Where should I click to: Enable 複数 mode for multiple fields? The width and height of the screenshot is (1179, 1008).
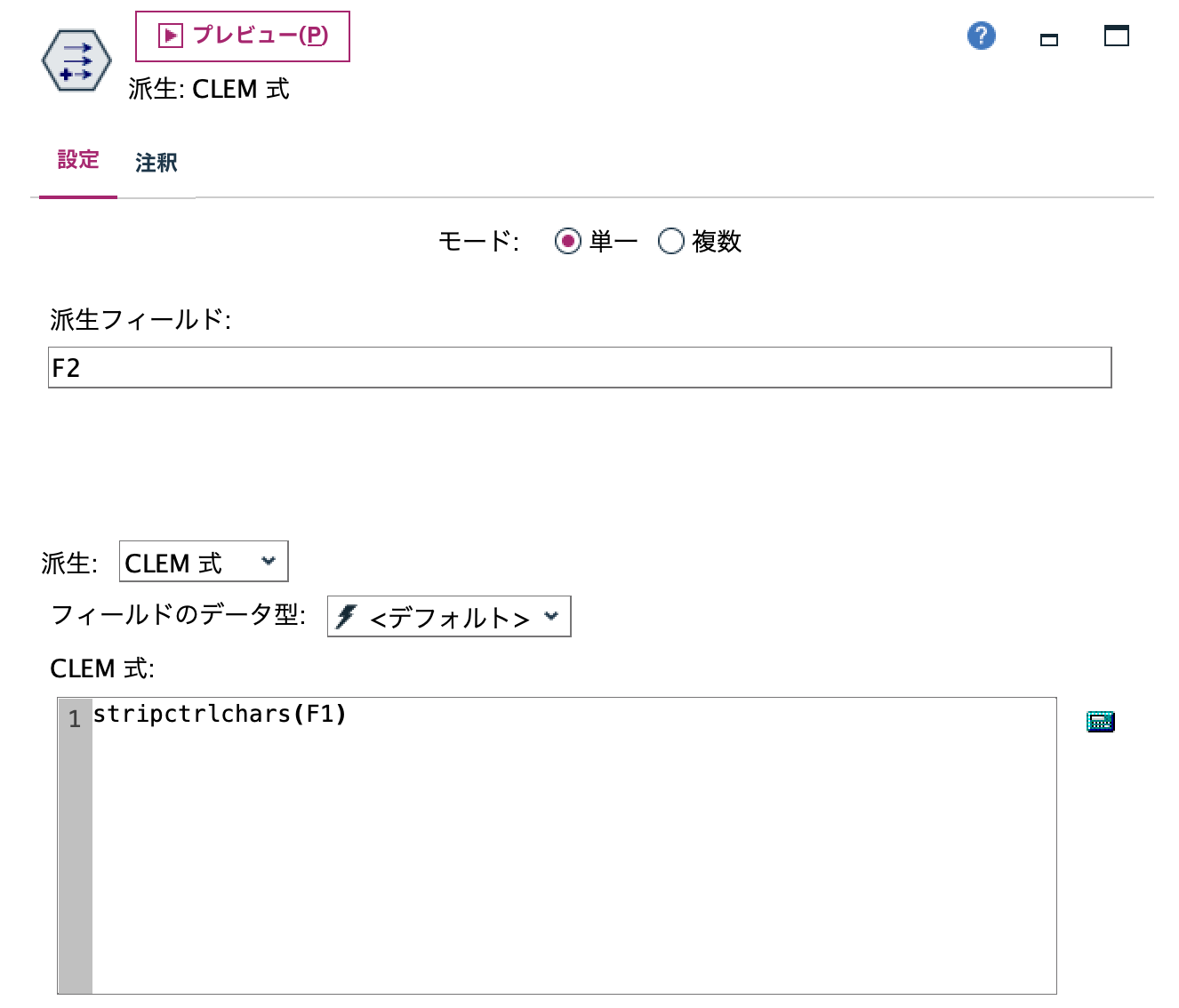coord(672,240)
